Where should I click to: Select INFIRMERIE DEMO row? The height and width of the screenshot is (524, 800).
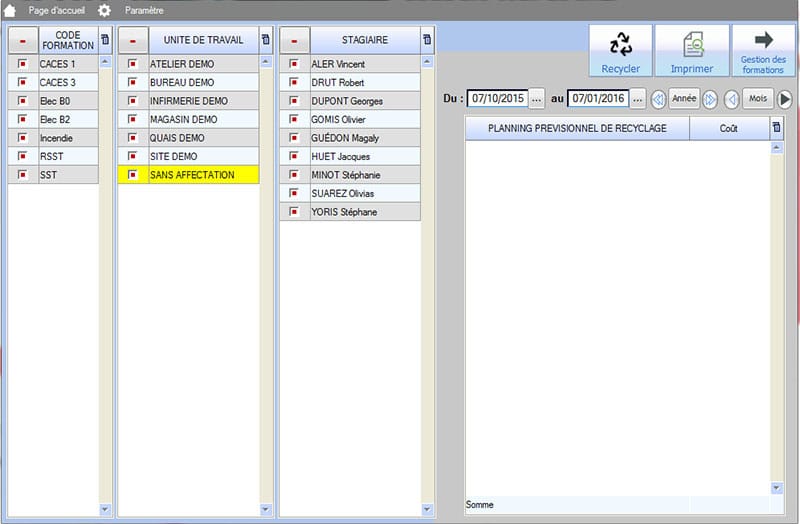point(189,101)
